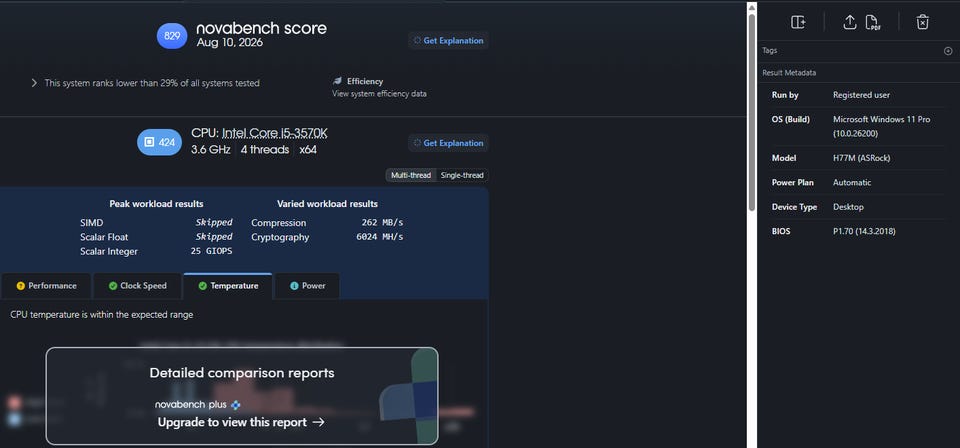Click the SIMD Skipped value
Viewport: 960px width, 448px height.
click(214, 223)
